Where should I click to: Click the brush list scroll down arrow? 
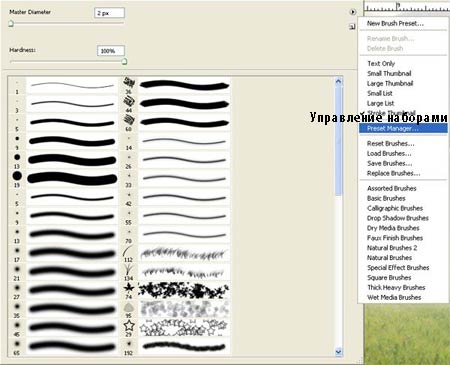click(339, 351)
